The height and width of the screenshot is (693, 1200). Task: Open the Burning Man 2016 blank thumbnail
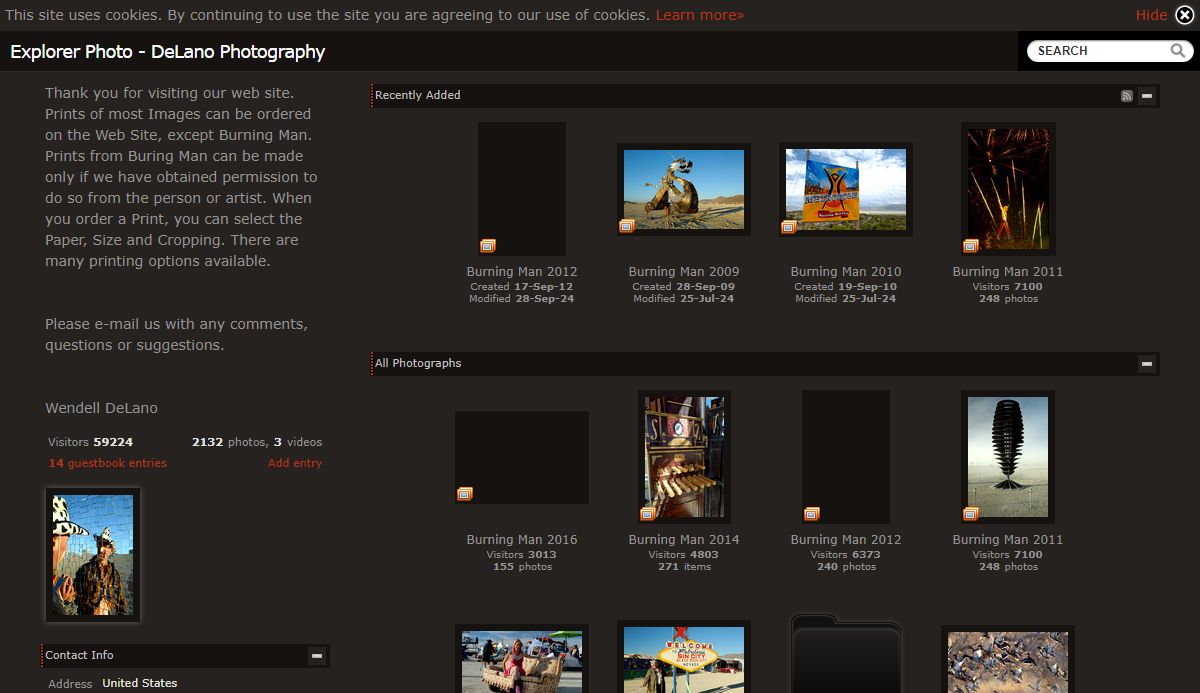[522, 457]
